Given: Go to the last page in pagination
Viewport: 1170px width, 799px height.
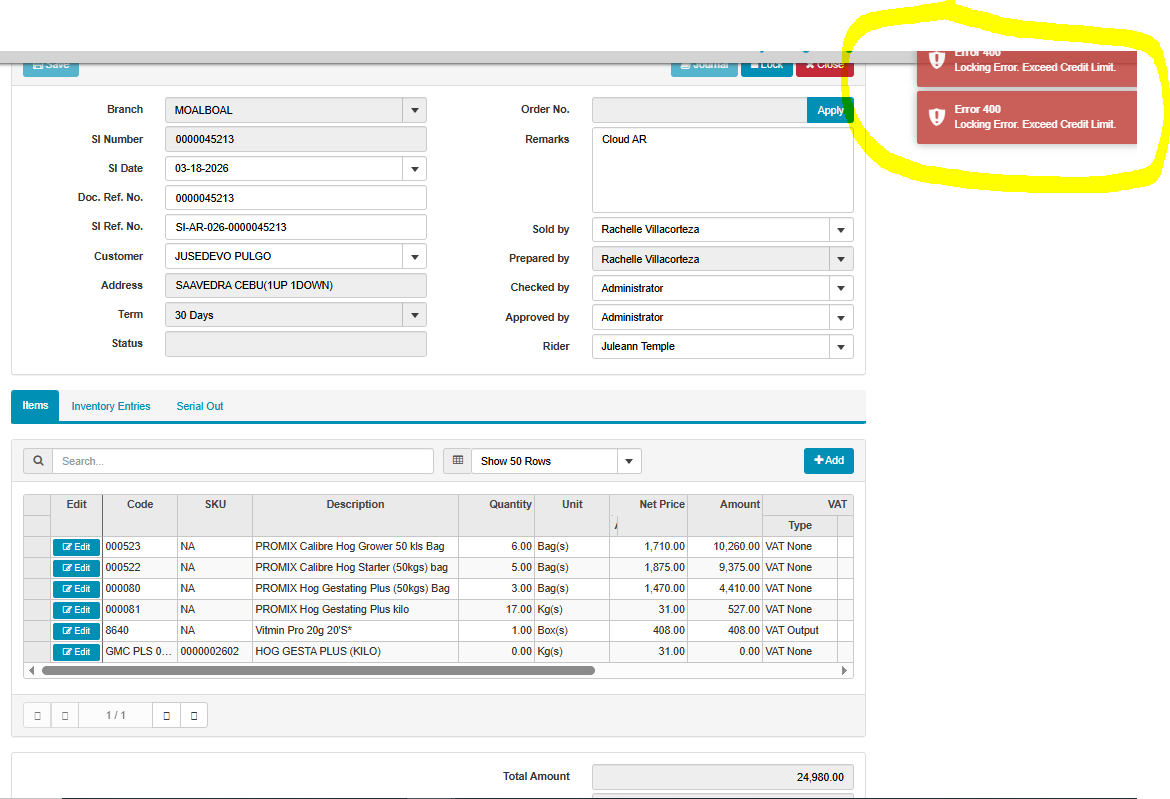Looking at the screenshot, I should coord(194,715).
